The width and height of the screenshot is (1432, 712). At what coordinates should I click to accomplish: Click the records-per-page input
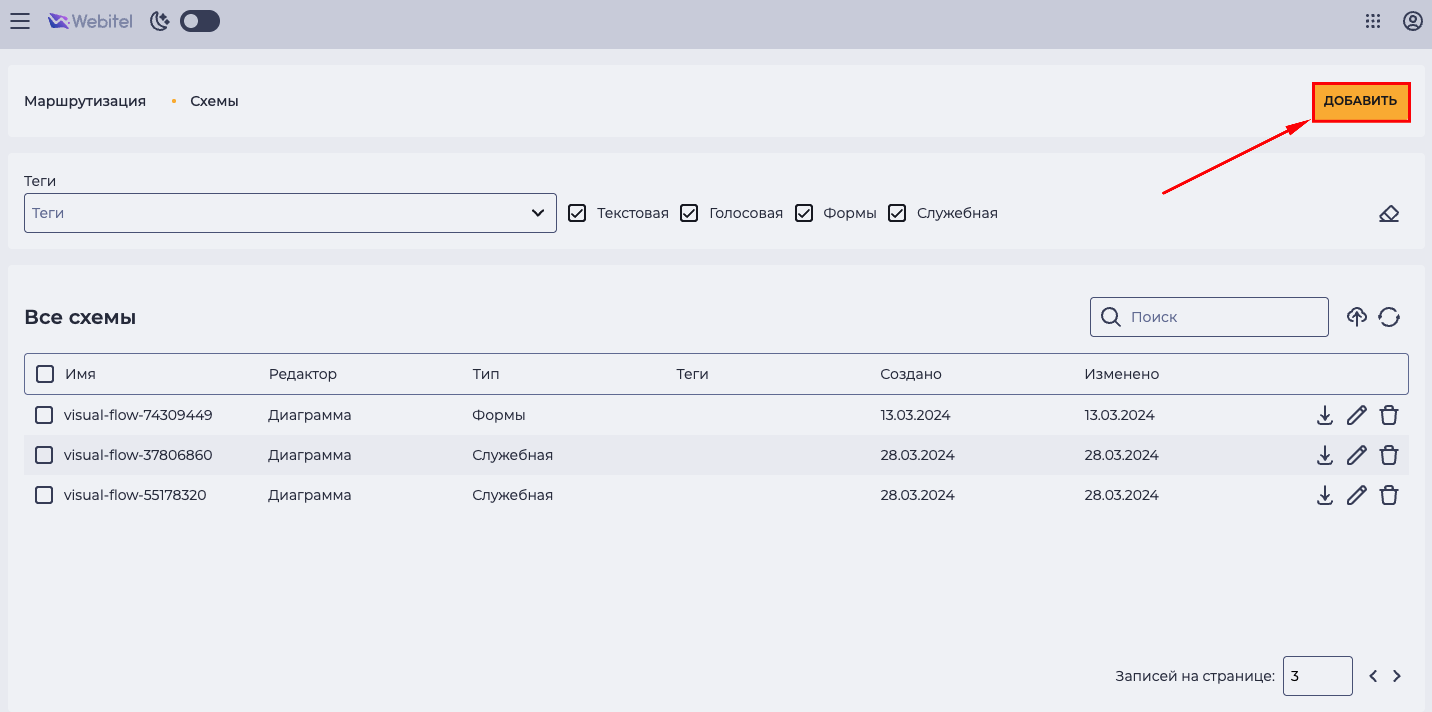click(1317, 676)
